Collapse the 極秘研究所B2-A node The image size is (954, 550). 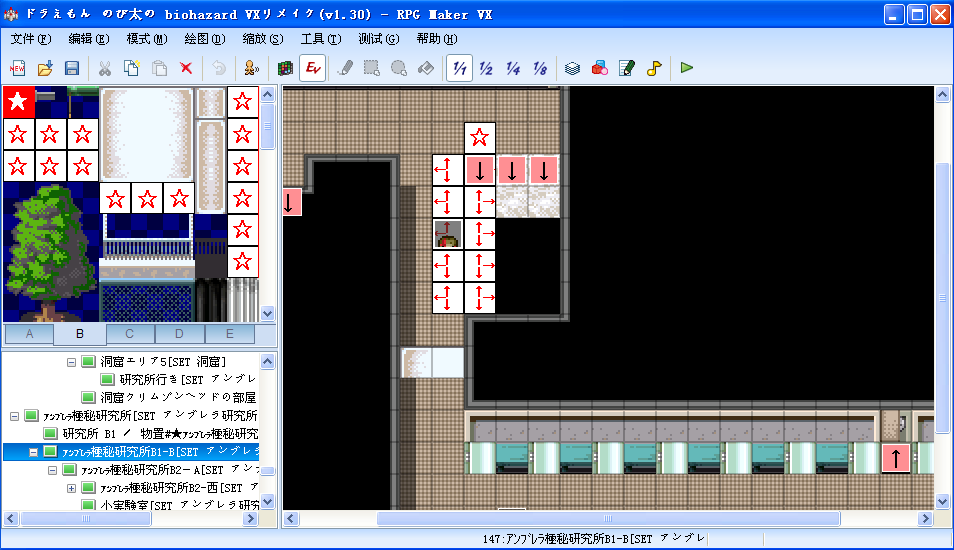(52, 470)
